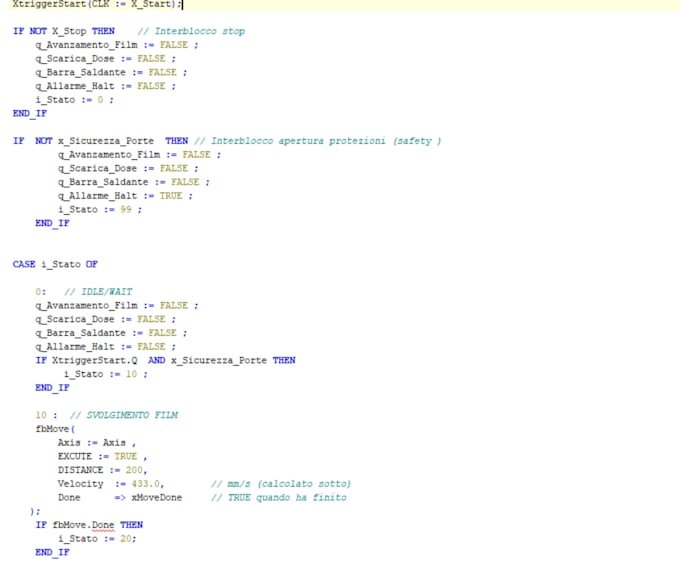The width and height of the screenshot is (680, 561).
Task: Select the '// Interblocco stop' comment
Action: 191,31
